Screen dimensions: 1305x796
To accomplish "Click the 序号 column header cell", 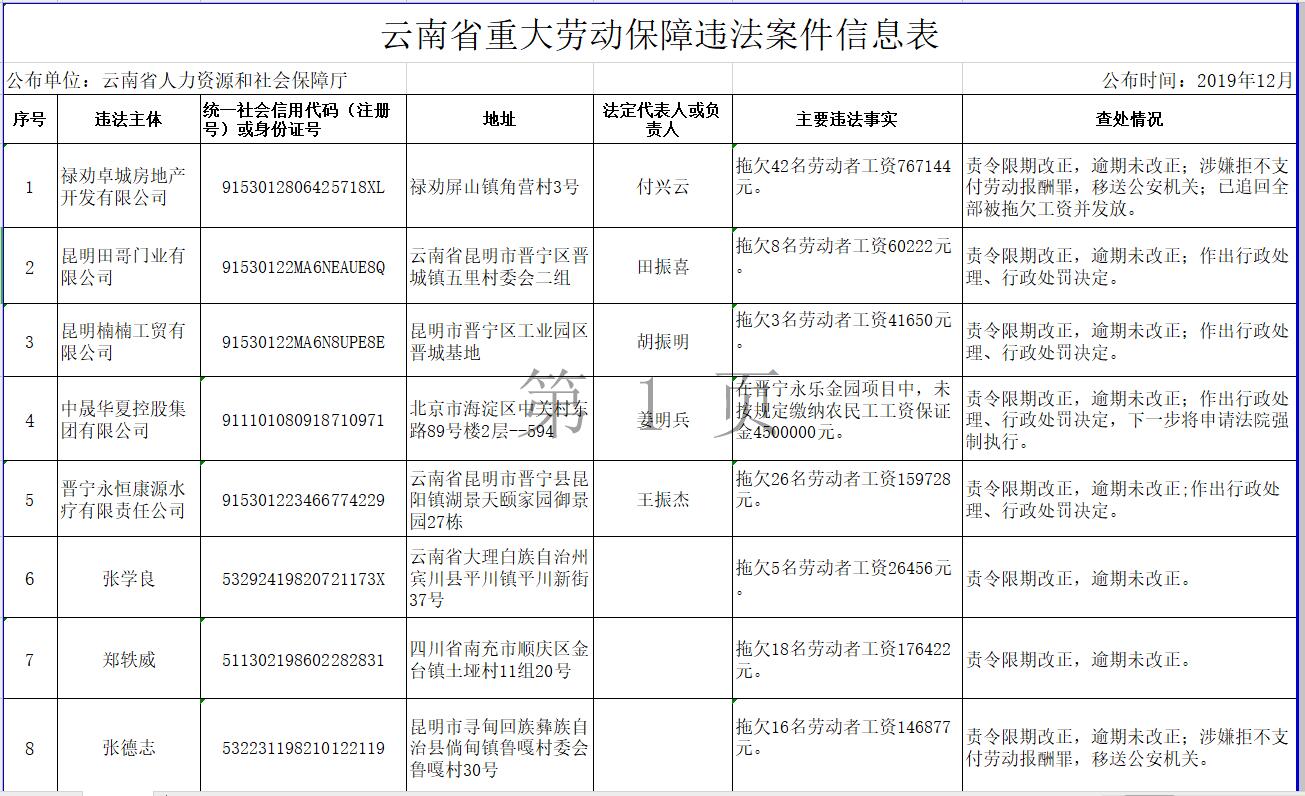I will pyautogui.click(x=29, y=119).
